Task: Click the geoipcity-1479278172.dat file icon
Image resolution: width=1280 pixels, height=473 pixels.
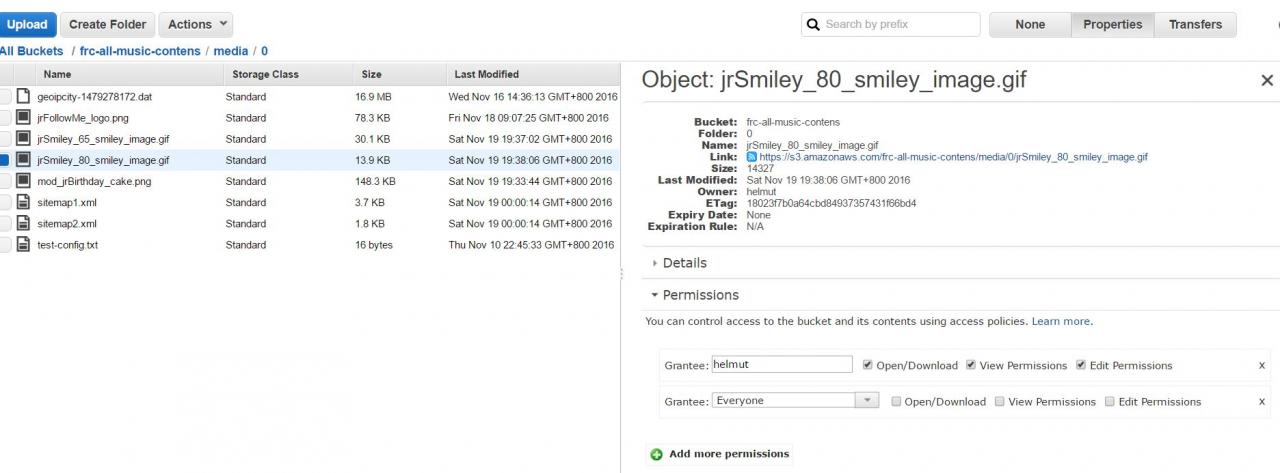Action: (x=23, y=97)
